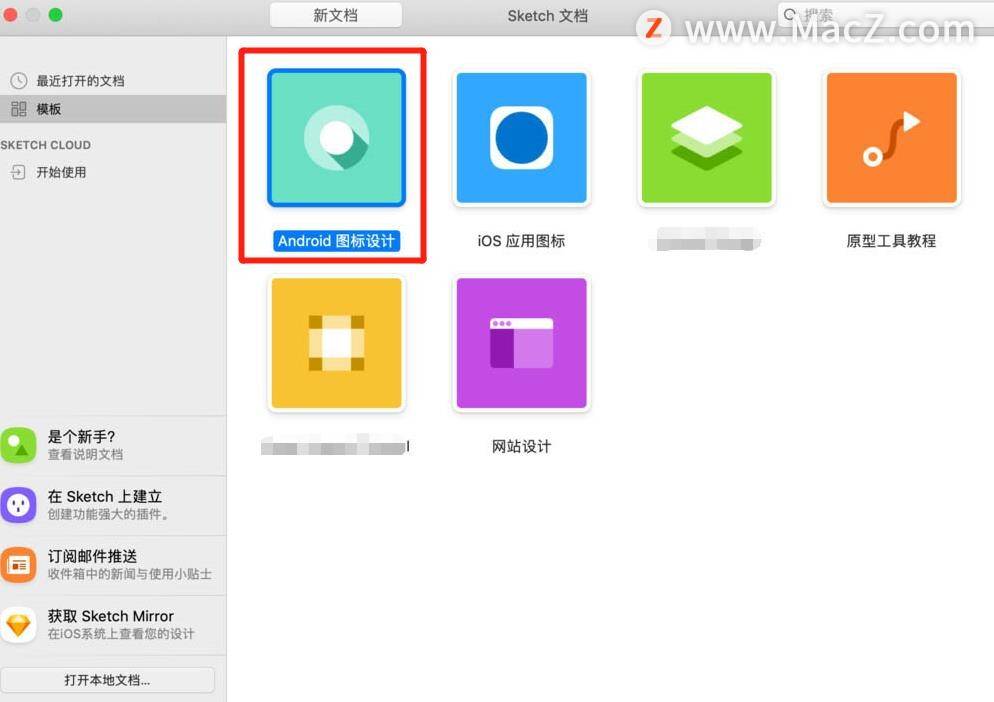Click 开始使用 under Sketch Cloud
The width and height of the screenshot is (994, 702).
click(61, 172)
